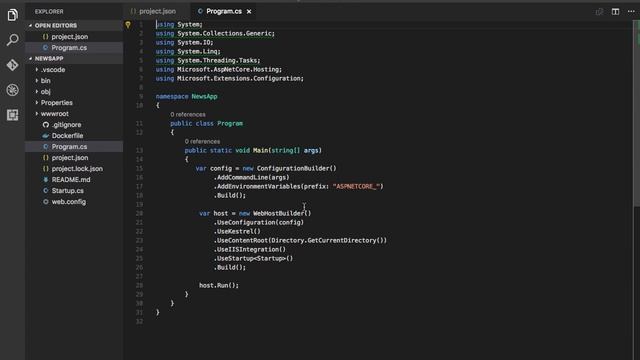Click the "ASPNETCORE_" string literal

[x=356, y=187]
